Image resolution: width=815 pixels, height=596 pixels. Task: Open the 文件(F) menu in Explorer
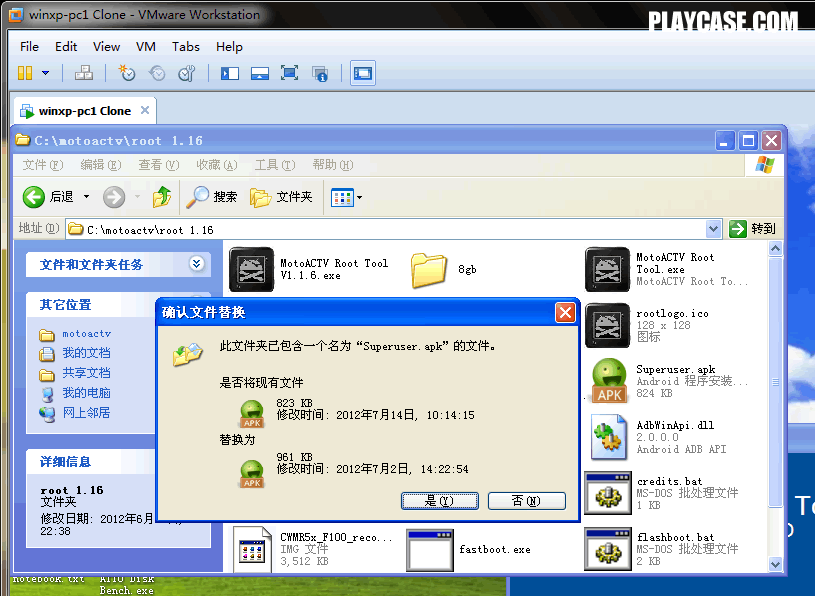pos(43,165)
